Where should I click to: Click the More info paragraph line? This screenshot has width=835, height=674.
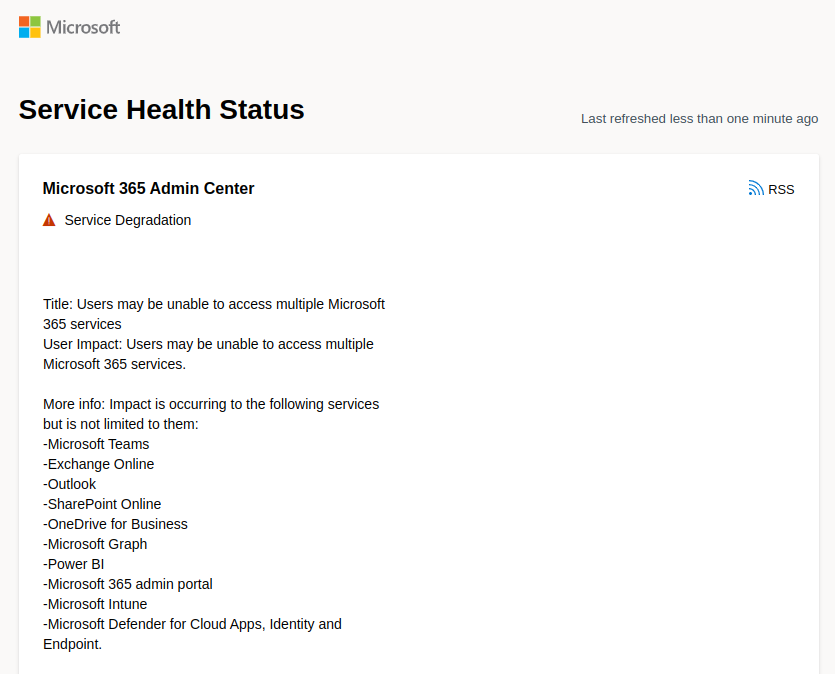click(x=211, y=414)
